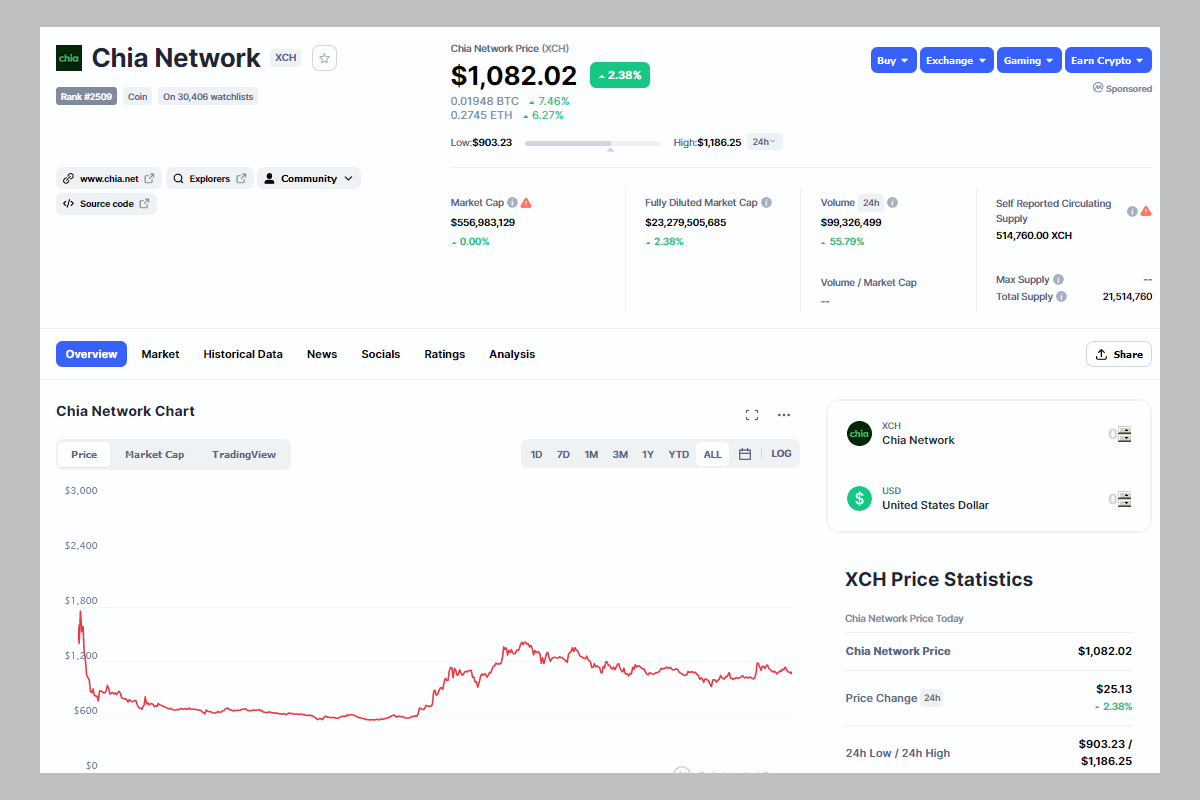Image resolution: width=1200 pixels, height=800 pixels.
Task: Add Chia Network to watchlist star
Action: point(324,58)
